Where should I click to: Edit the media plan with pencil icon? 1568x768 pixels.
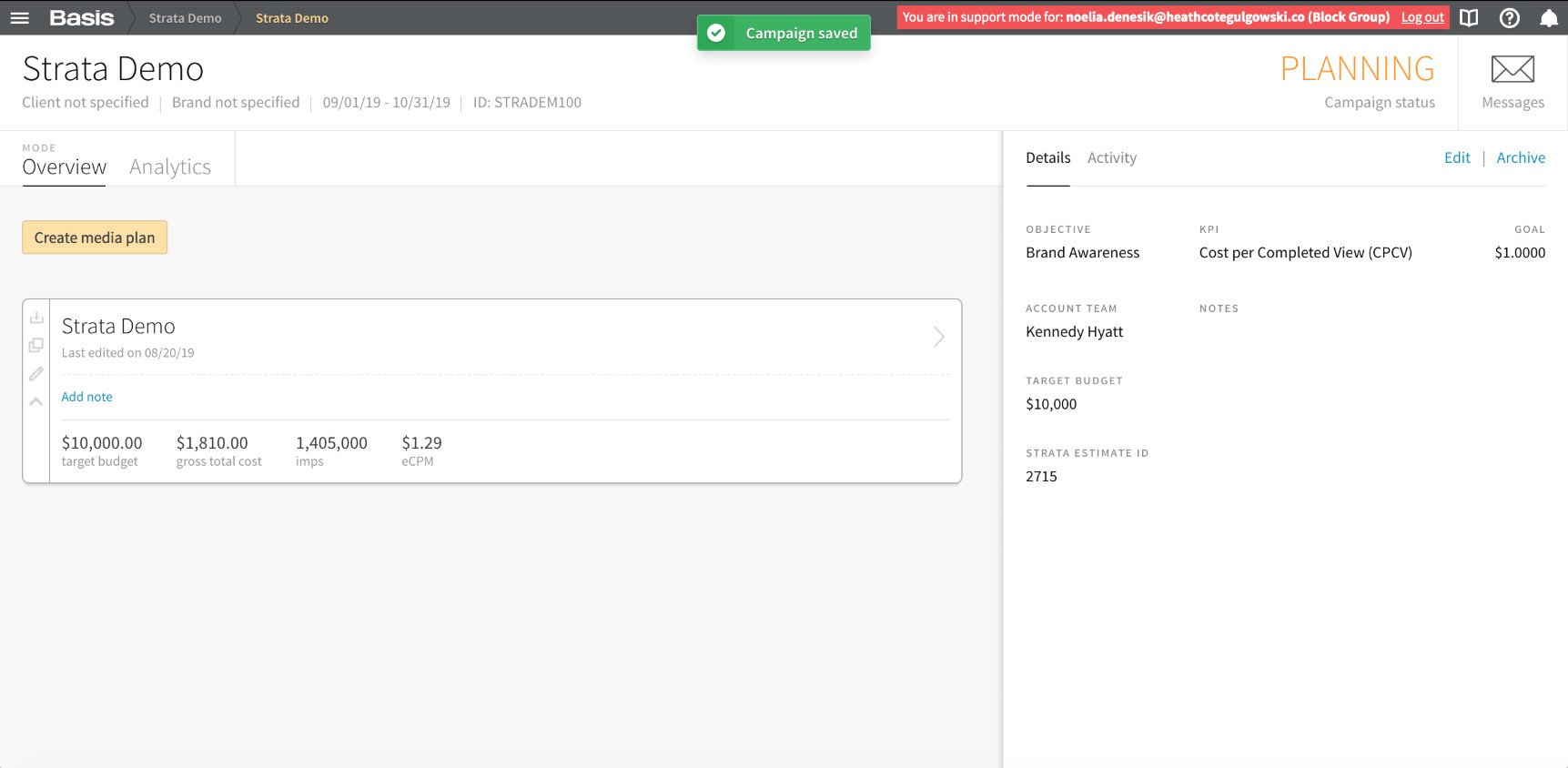36,373
